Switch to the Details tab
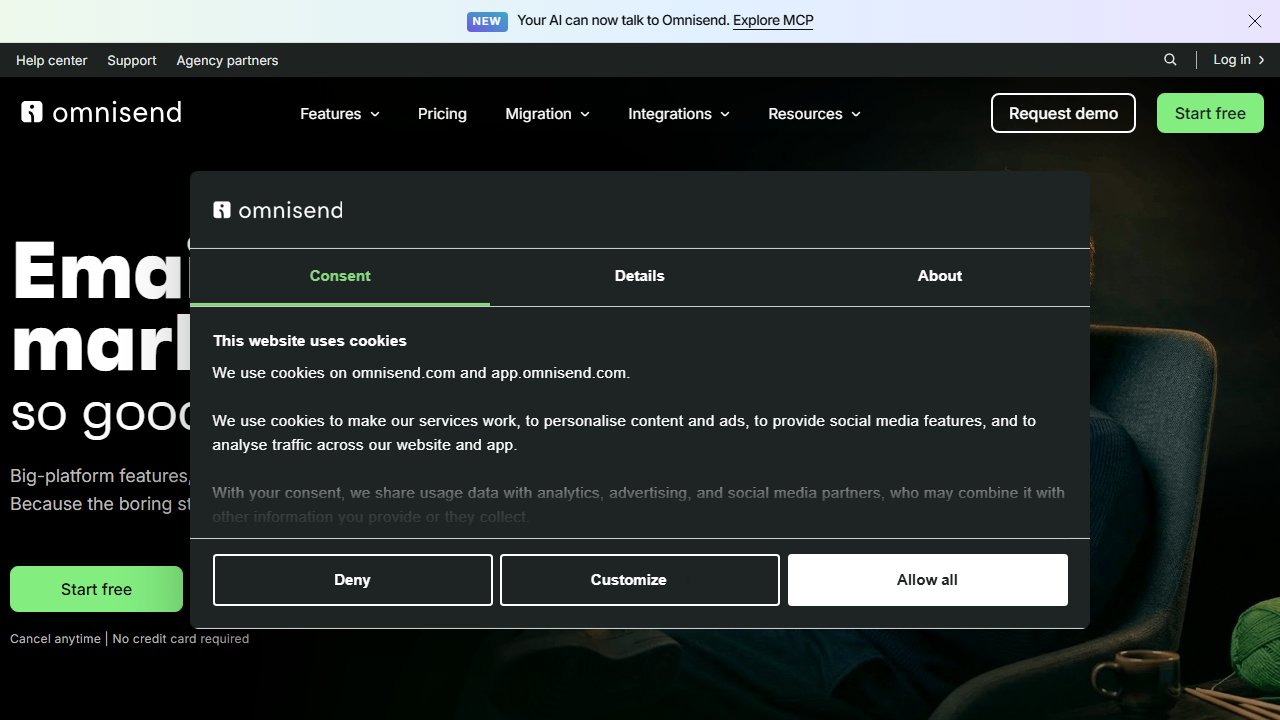1280x720 pixels. (x=640, y=276)
